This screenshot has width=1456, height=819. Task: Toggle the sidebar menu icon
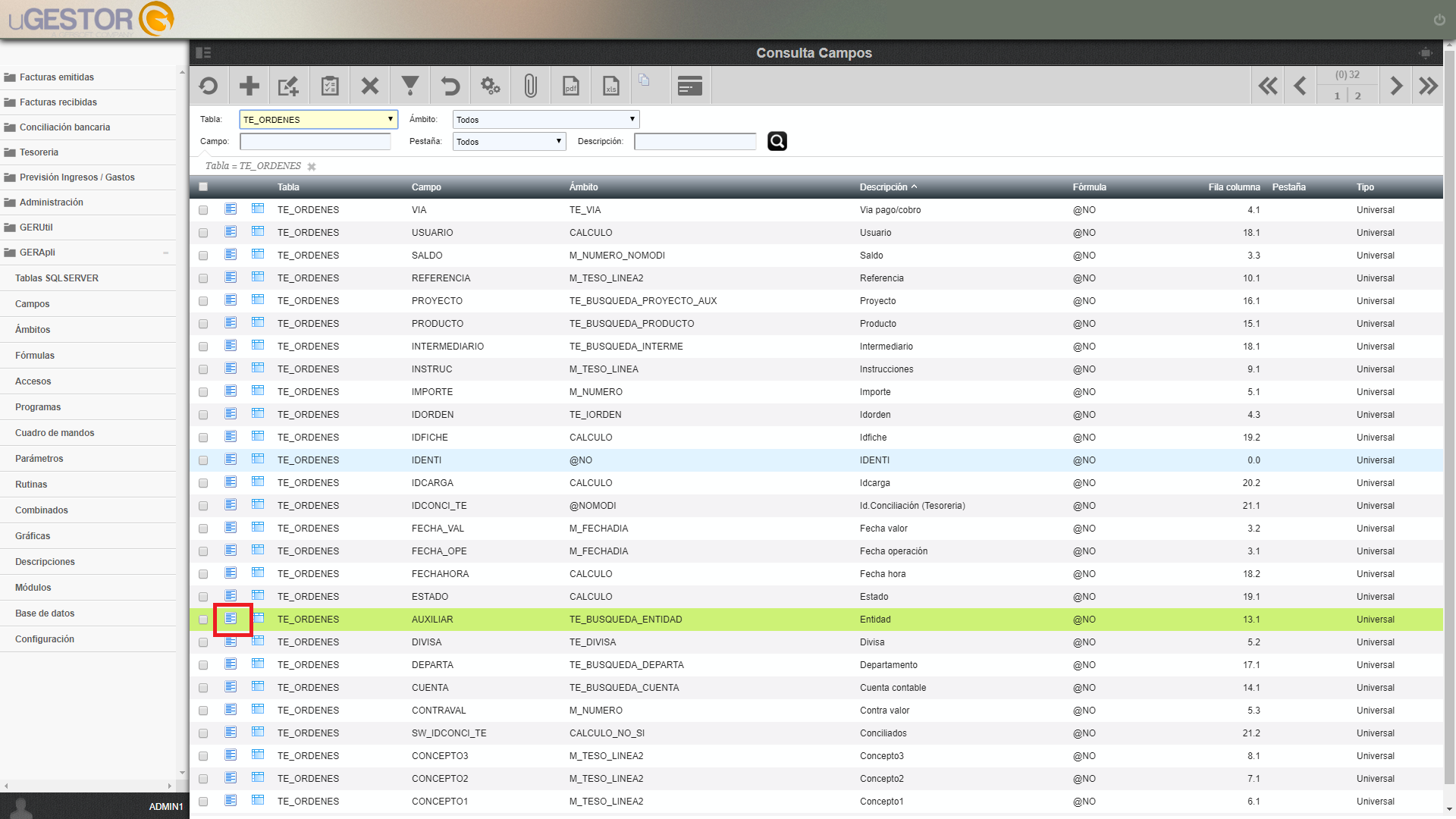click(x=203, y=52)
